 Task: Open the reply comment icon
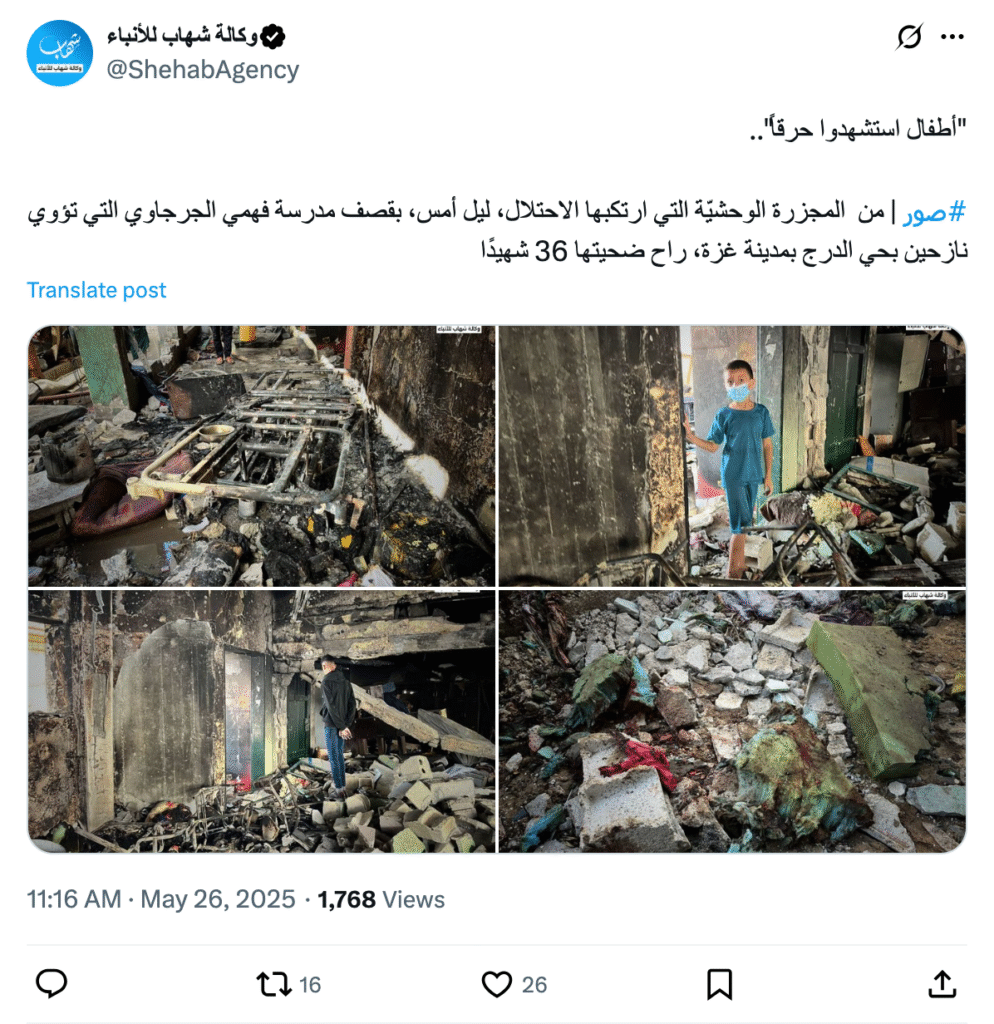click(51, 984)
